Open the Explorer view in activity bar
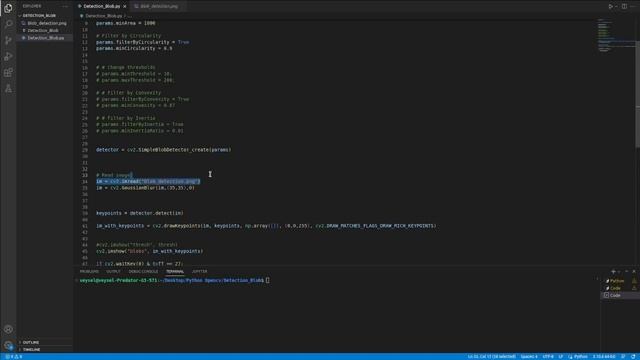Image resolution: width=640 pixels, height=360 pixels. tap(8, 8)
